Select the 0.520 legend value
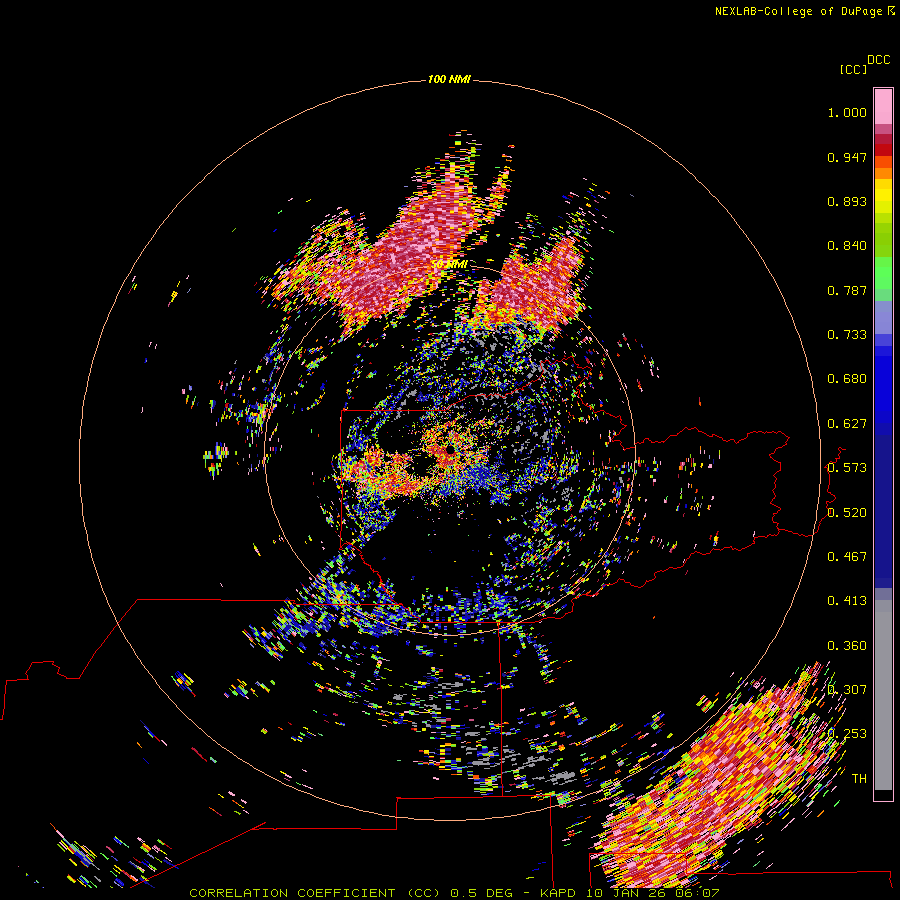Image resolution: width=900 pixels, height=900 pixels. pyautogui.click(x=847, y=513)
